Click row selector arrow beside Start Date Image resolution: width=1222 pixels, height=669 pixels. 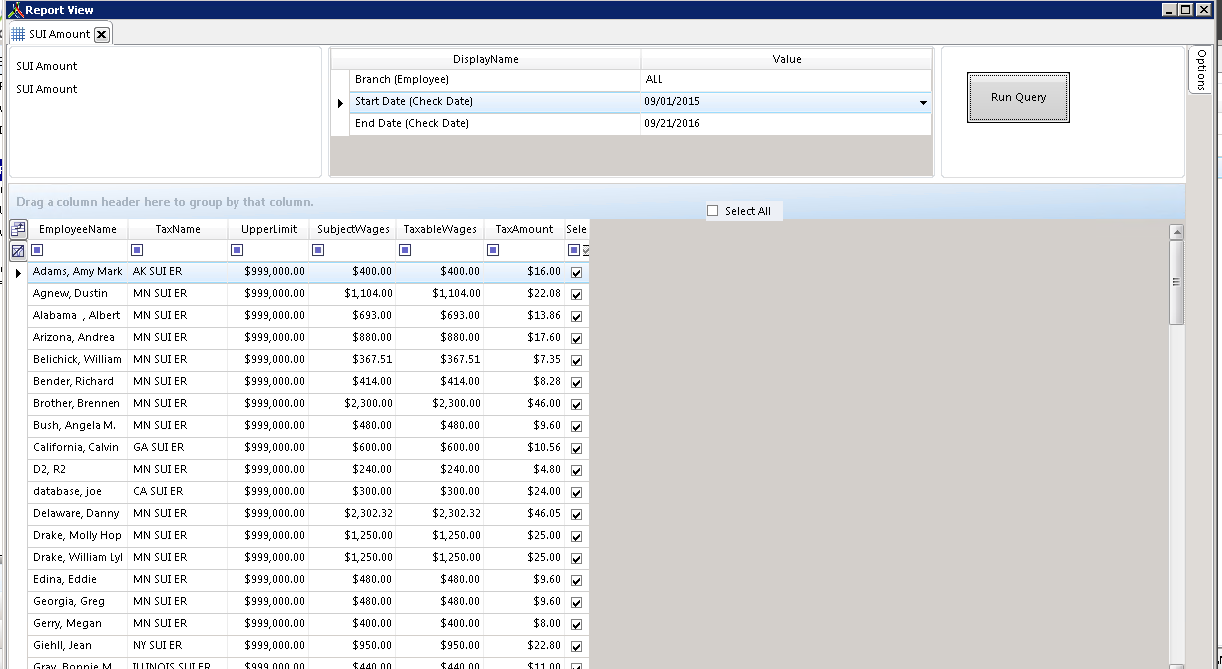340,102
